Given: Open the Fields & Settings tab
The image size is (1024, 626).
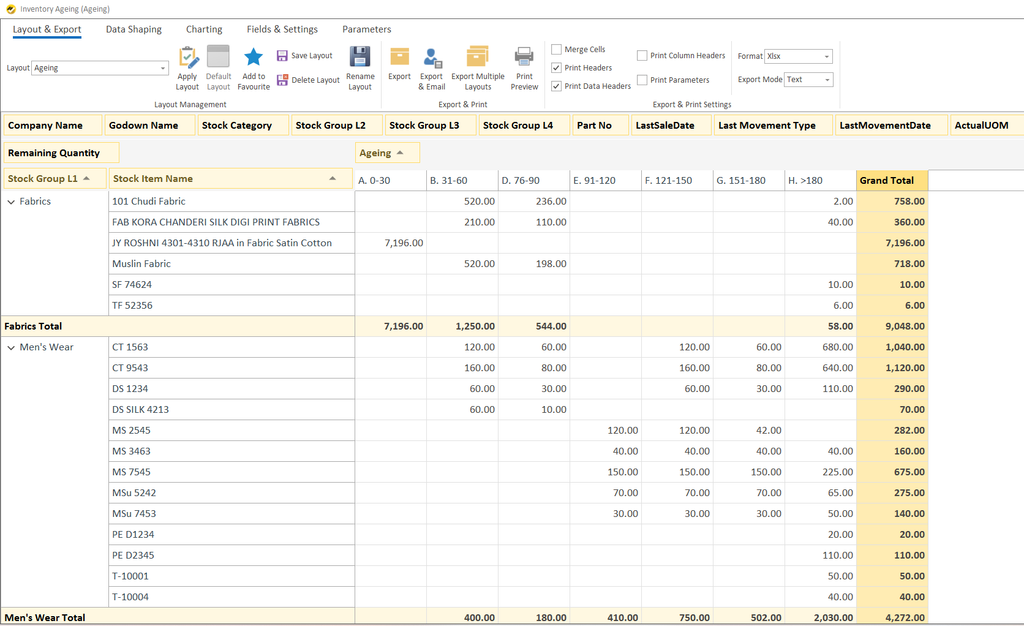Looking at the screenshot, I should coord(282,29).
